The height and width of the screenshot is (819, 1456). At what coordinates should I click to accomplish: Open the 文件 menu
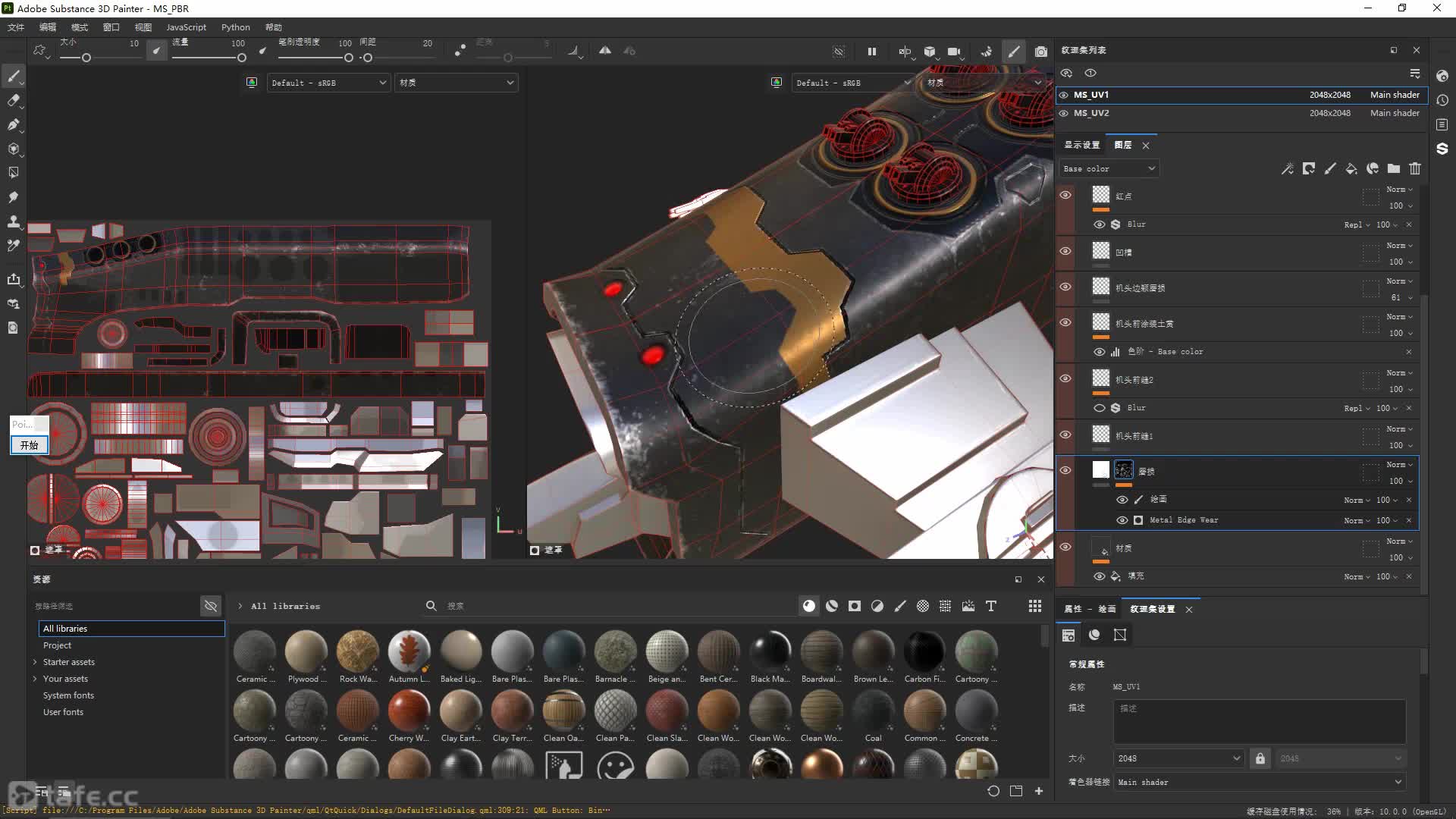pos(16,27)
